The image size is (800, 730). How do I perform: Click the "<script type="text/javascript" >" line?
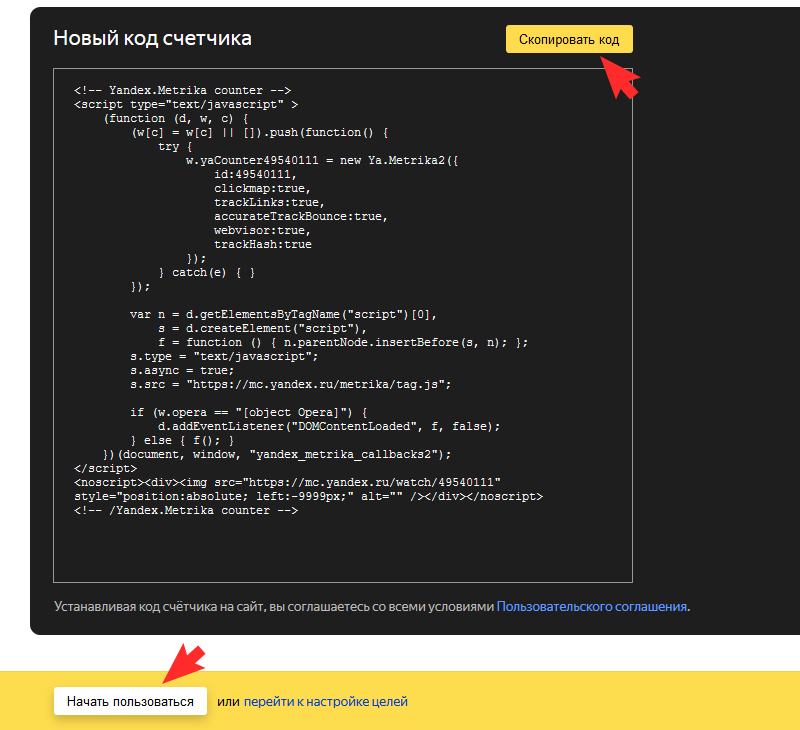186,105
